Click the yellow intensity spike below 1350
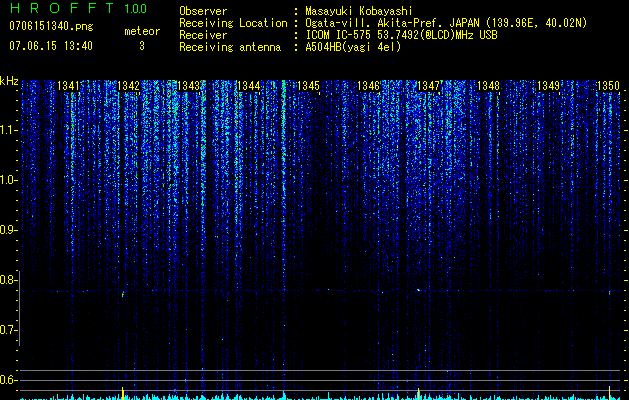 point(609,392)
